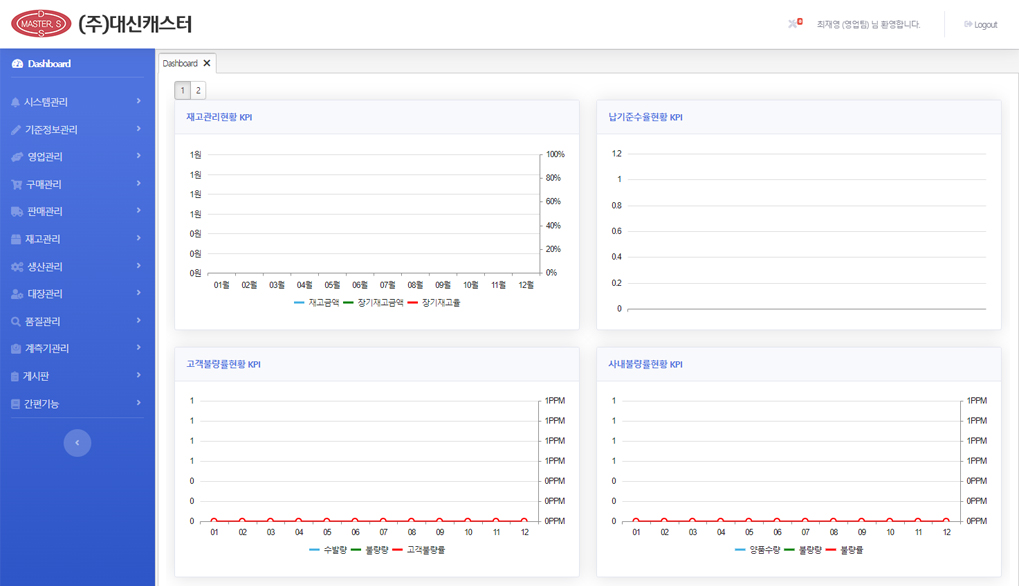Image resolution: width=1020 pixels, height=586 pixels.
Task: Click the bell icon beside 시스템관리
Action: click(16, 103)
